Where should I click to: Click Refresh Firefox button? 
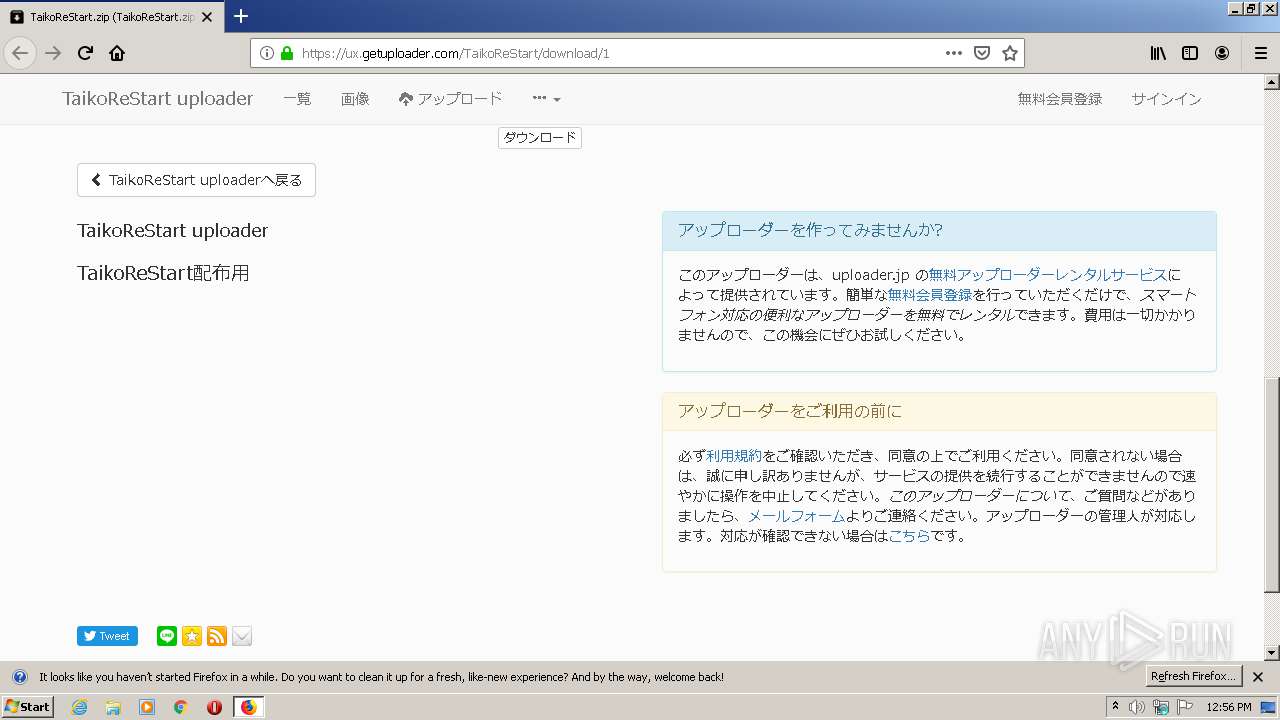(1193, 676)
